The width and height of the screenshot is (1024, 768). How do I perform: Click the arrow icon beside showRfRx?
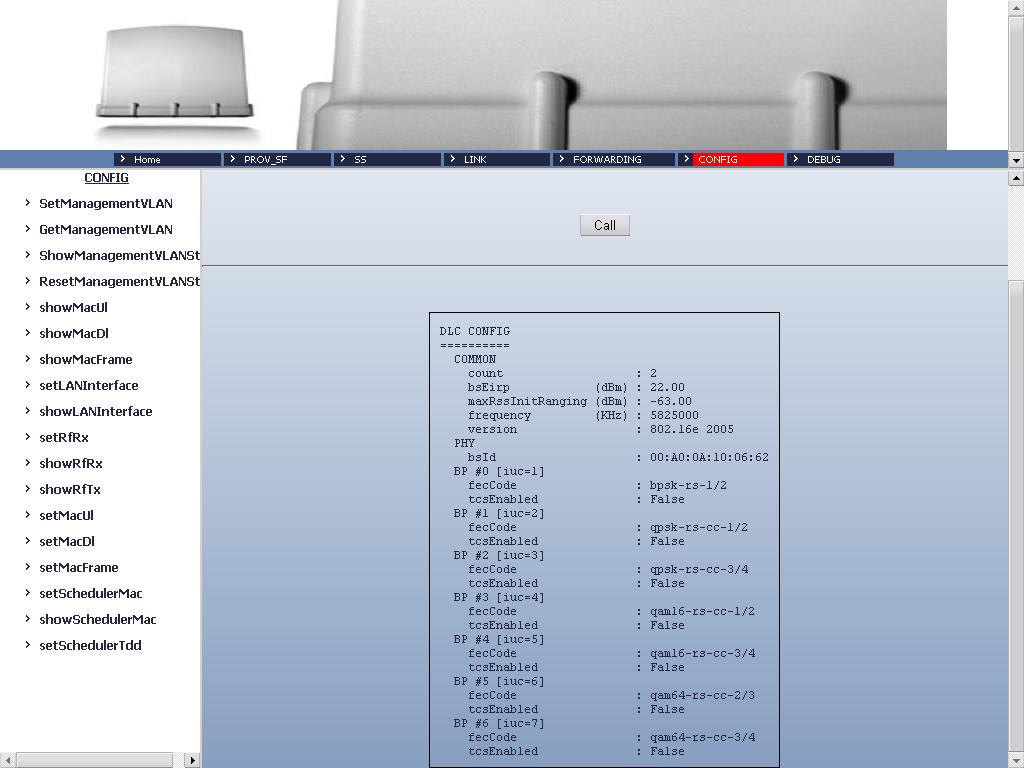point(27,463)
